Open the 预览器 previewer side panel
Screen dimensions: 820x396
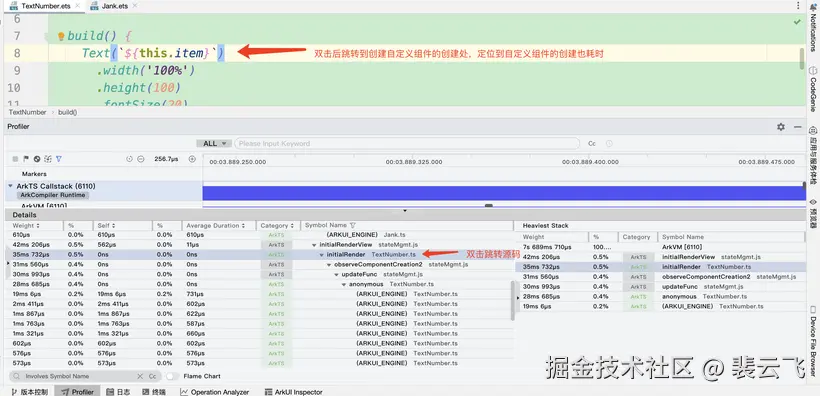pos(813,214)
